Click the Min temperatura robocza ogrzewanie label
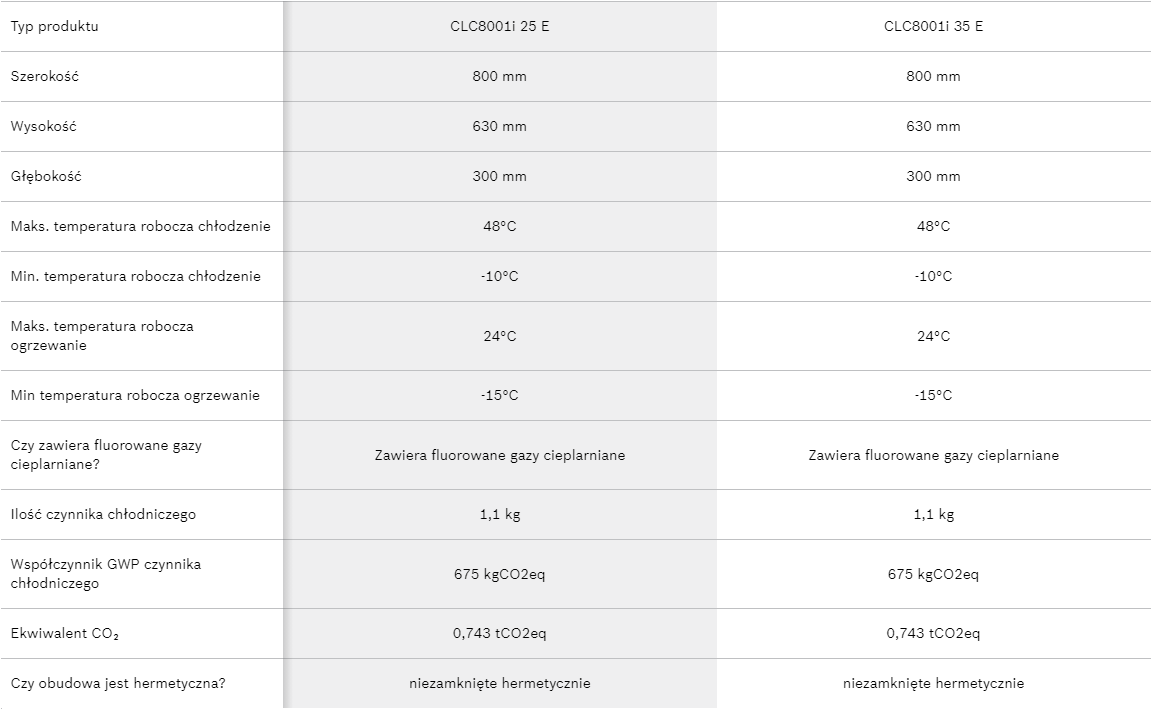Image resolution: width=1153 pixels, height=709 pixels. pos(135,396)
